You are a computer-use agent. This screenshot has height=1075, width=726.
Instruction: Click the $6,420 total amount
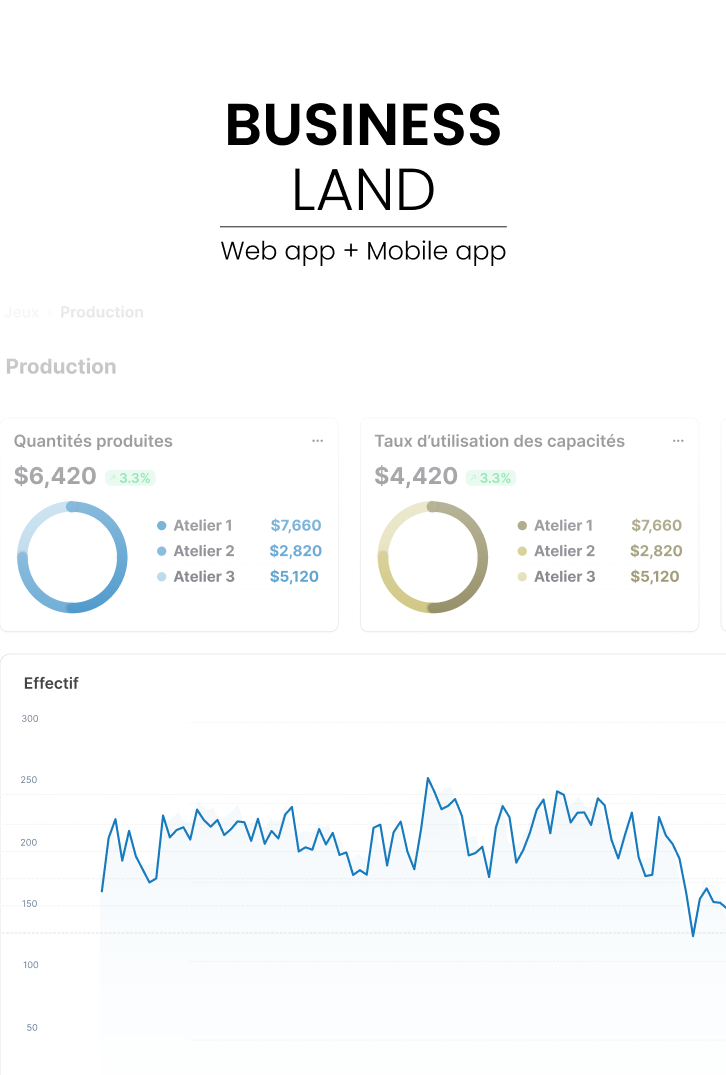(x=55, y=477)
